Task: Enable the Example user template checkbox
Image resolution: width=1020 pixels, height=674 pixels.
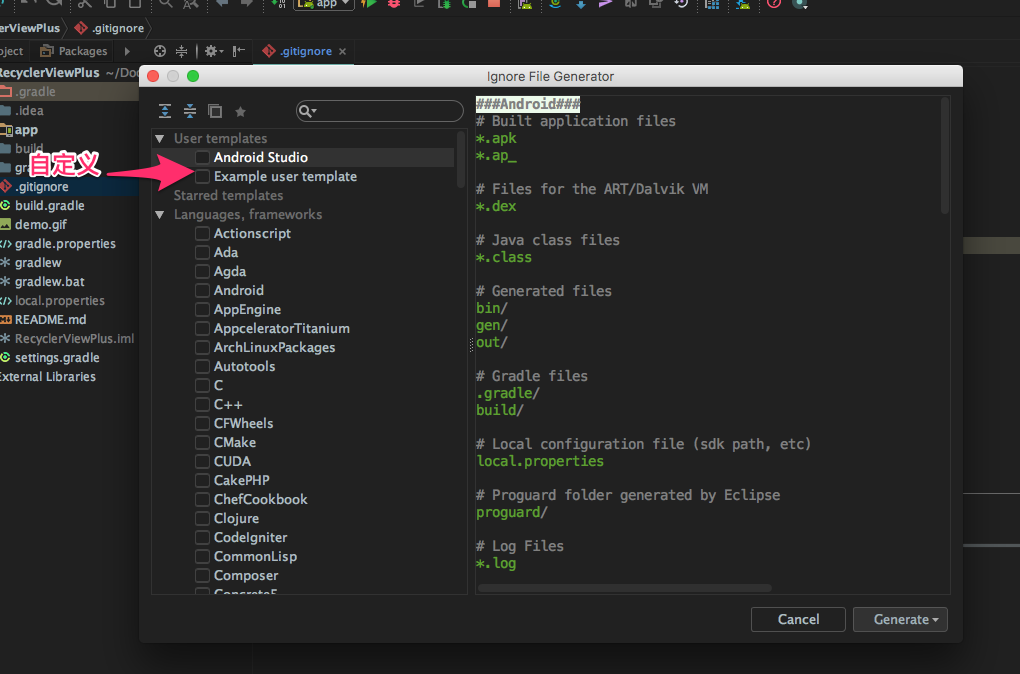Action: tap(203, 175)
